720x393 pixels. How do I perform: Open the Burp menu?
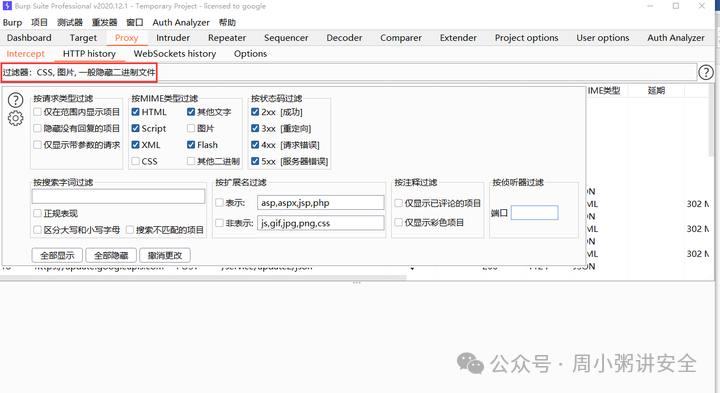[12, 22]
